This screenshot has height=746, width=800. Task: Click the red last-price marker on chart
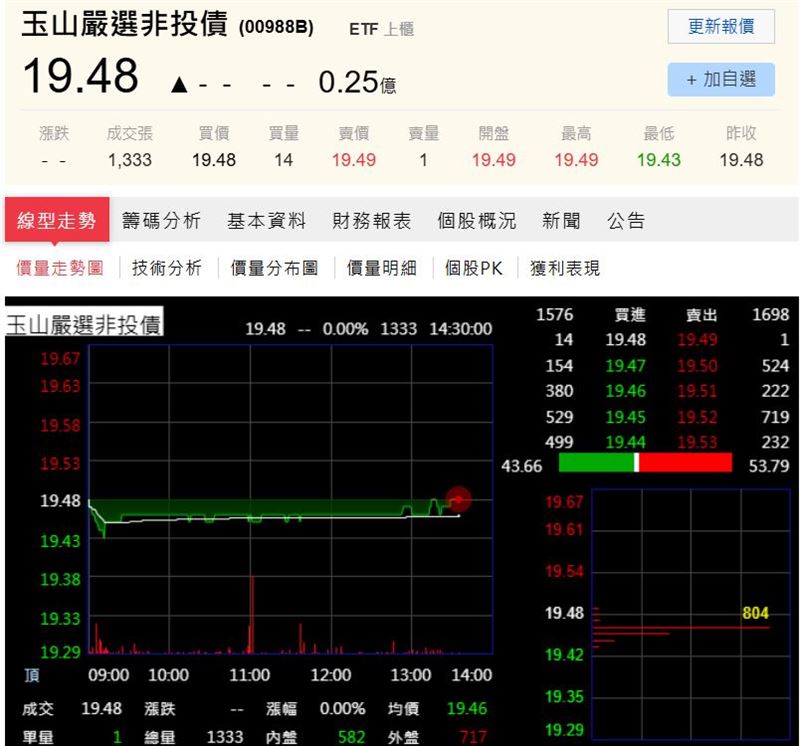click(458, 500)
